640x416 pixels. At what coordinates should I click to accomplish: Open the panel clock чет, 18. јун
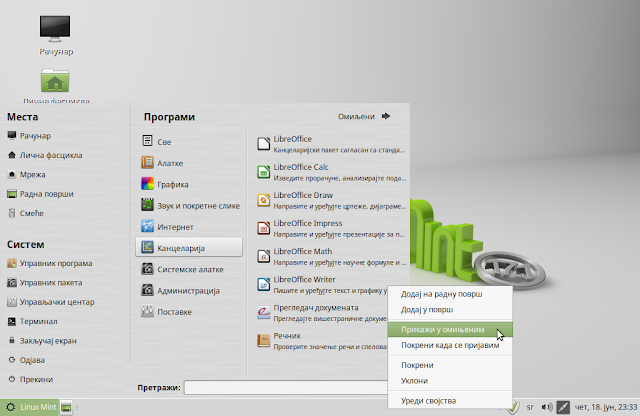[x=605, y=407]
